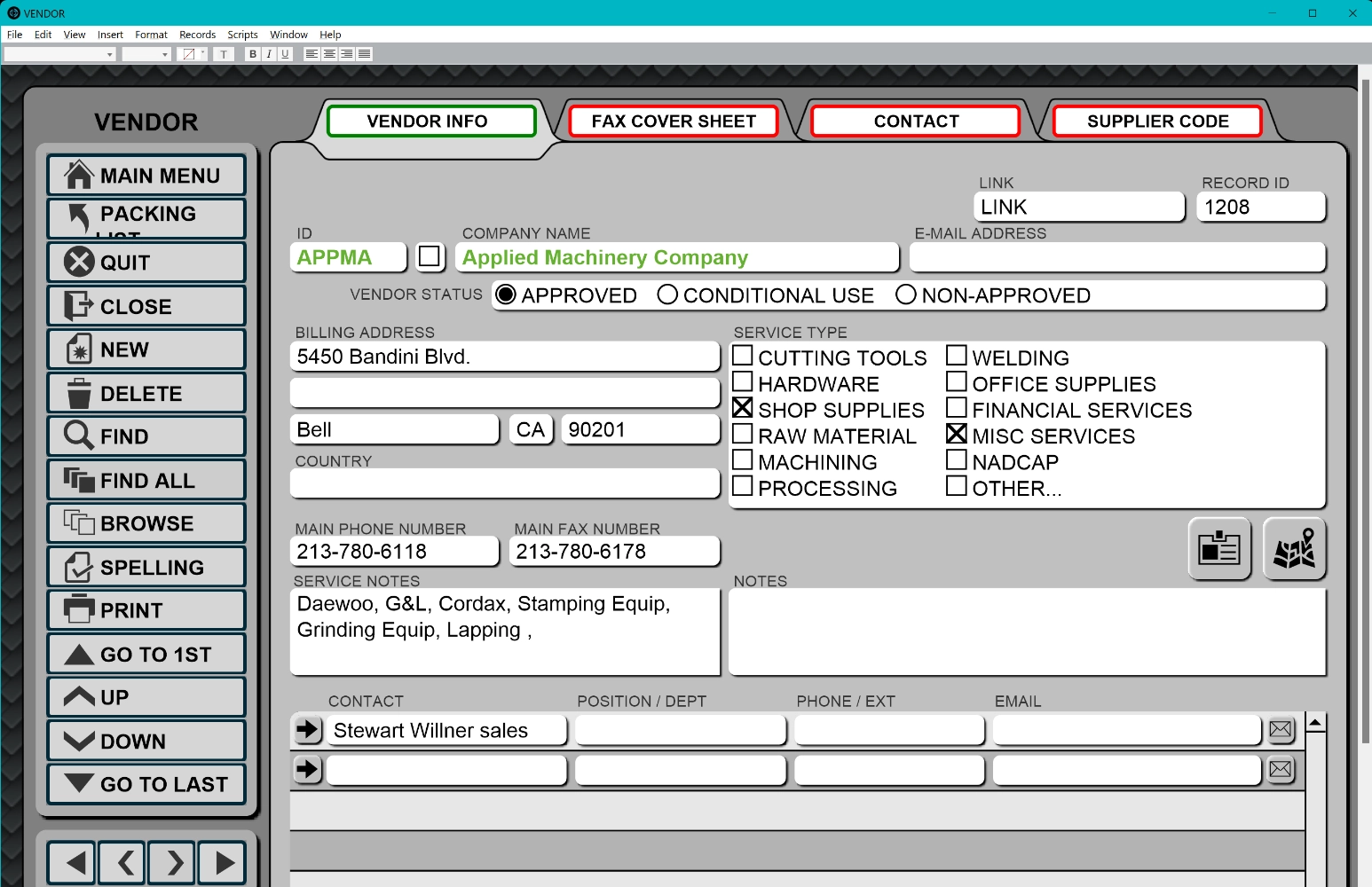
Task: Select NON-APPROVED vendor status
Action: pos(905,295)
